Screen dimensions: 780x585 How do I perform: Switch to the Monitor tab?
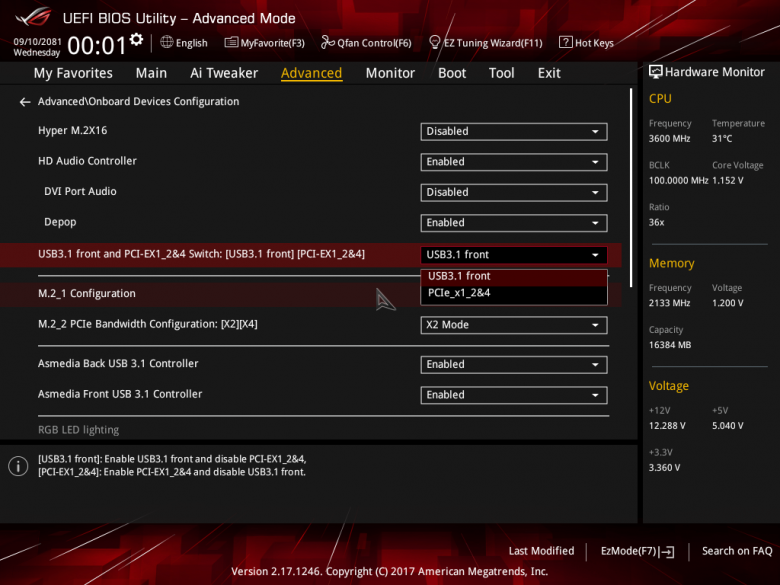(x=390, y=73)
